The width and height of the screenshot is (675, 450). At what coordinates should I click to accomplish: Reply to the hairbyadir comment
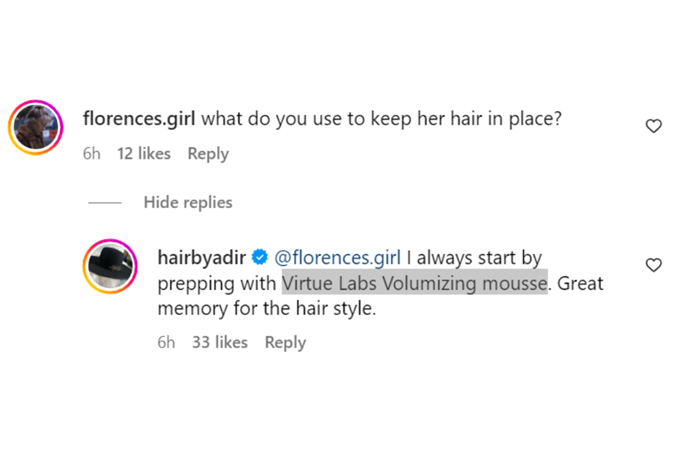pyautogui.click(x=285, y=342)
